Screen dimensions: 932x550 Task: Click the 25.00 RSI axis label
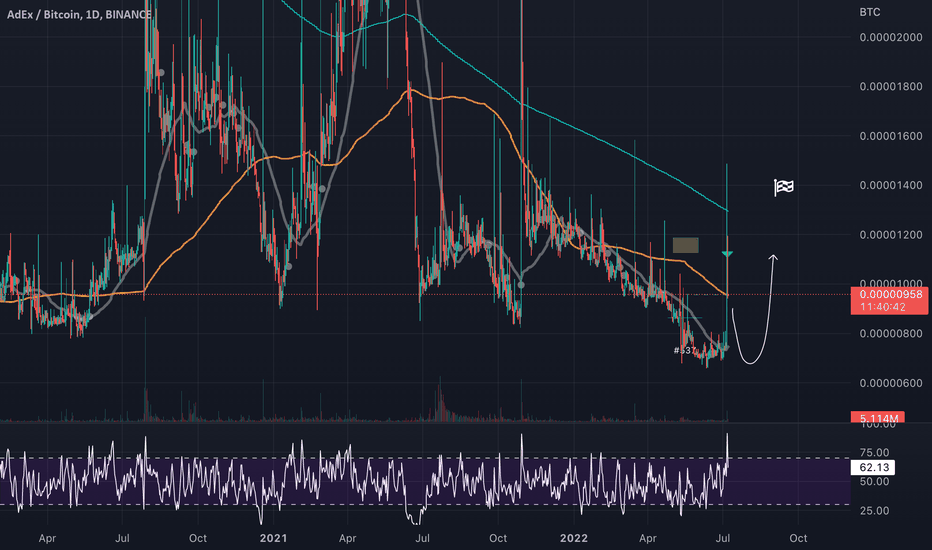(x=874, y=511)
